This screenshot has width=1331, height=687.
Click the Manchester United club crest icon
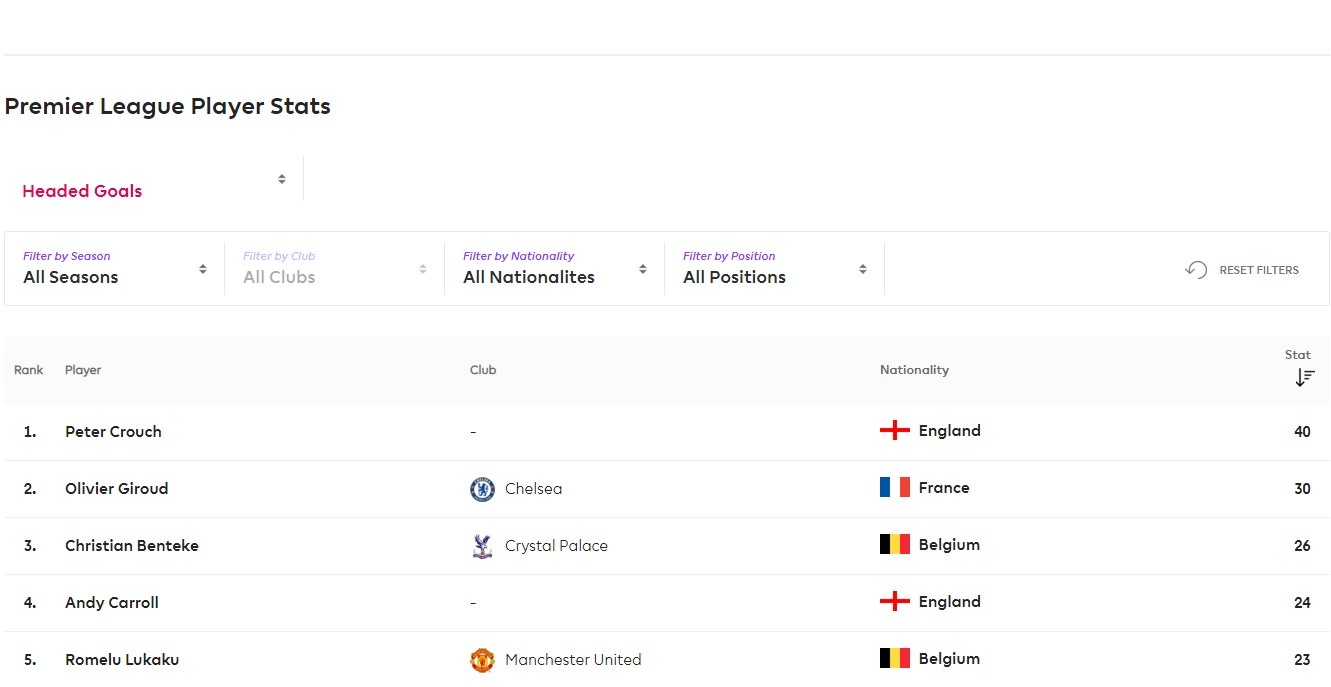[x=482, y=660]
